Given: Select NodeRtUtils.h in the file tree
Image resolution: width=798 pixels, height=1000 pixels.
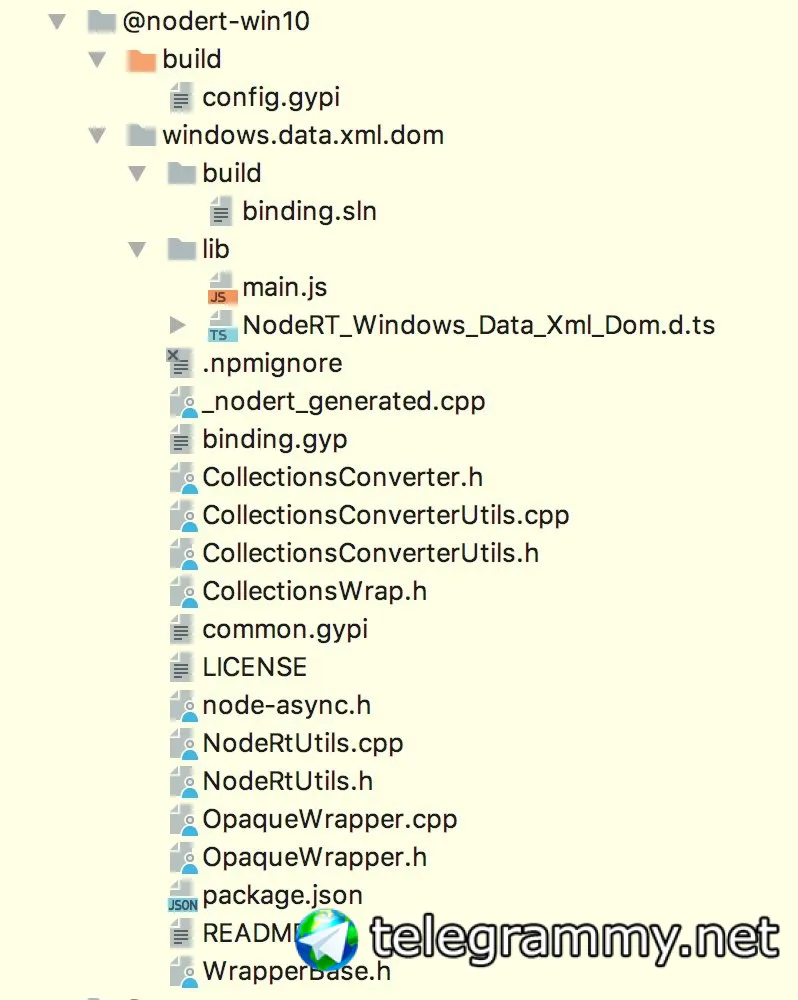Looking at the screenshot, I should [x=287, y=781].
